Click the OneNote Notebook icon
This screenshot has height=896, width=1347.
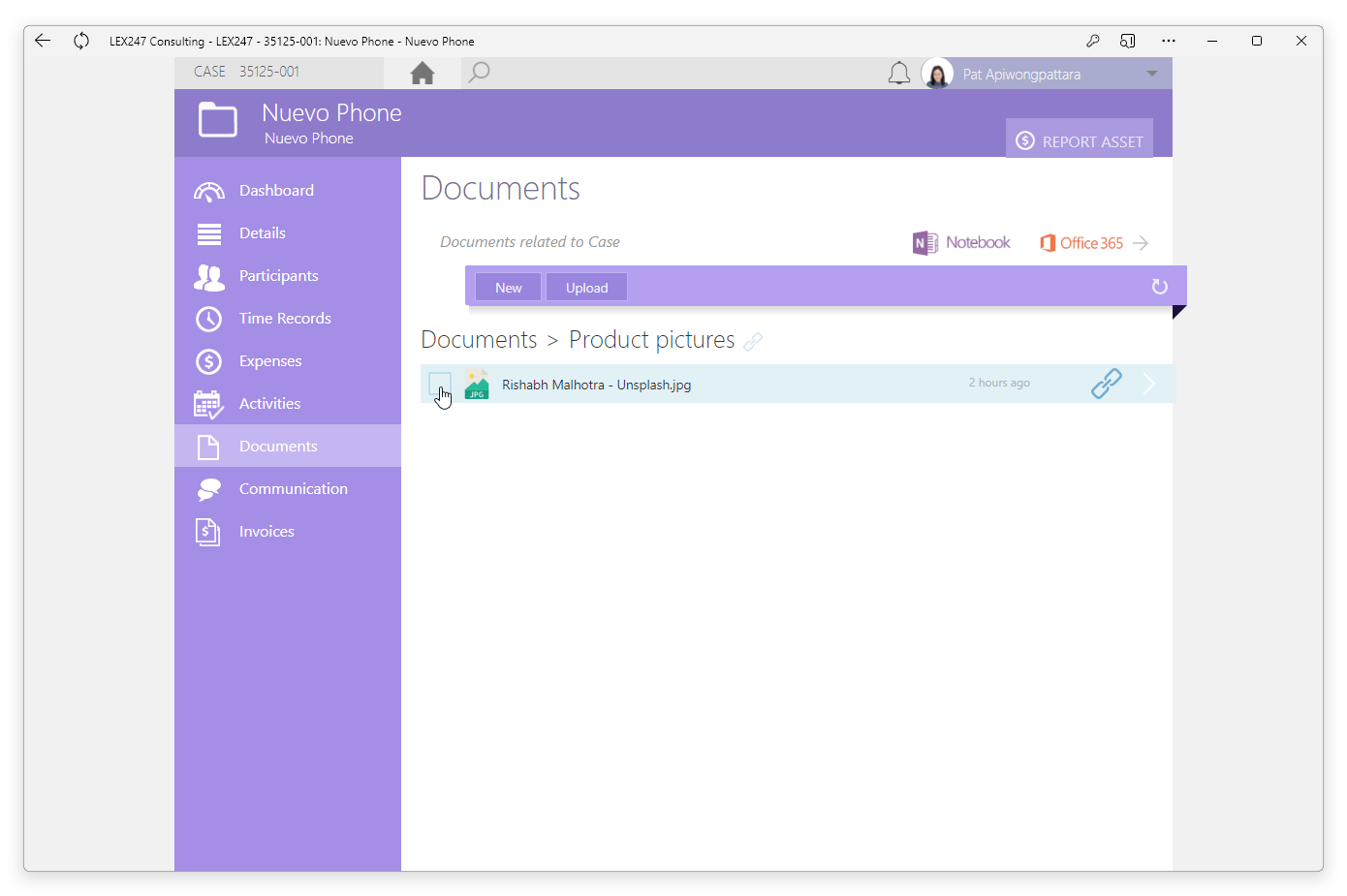925,243
